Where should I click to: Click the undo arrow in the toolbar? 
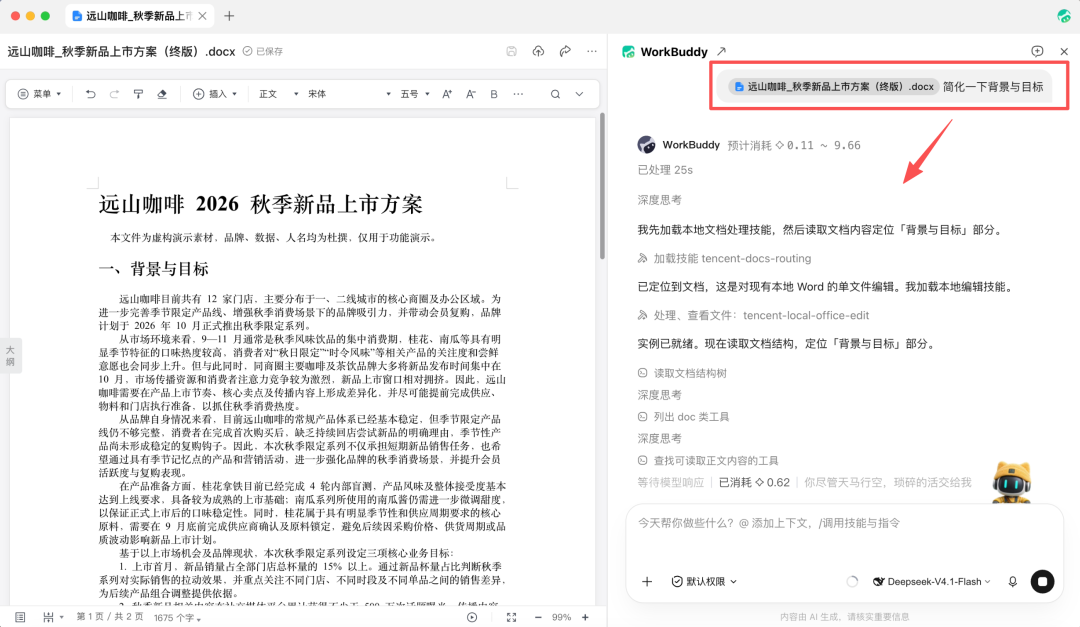[x=90, y=94]
